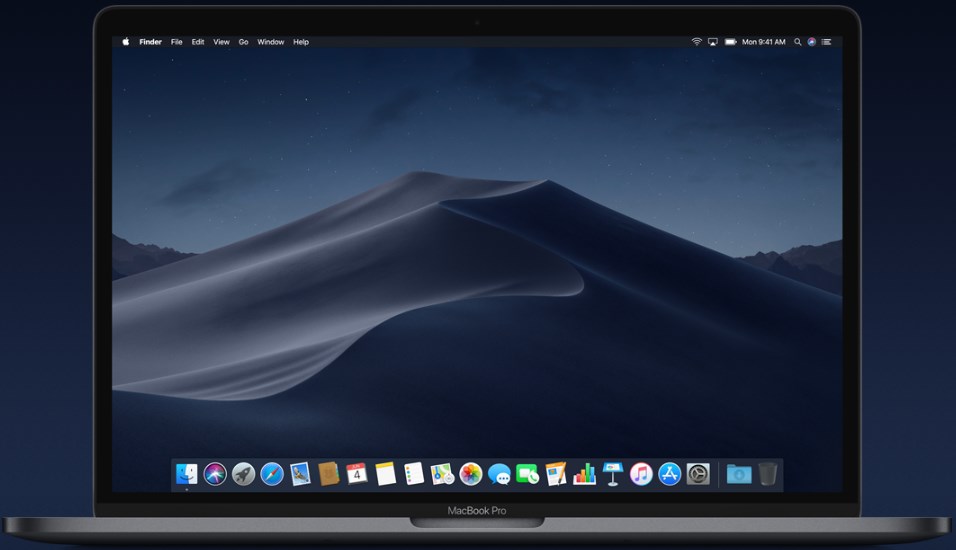Open the Apple menu
Viewport: 956px width, 550px height.
[x=126, y=41]
